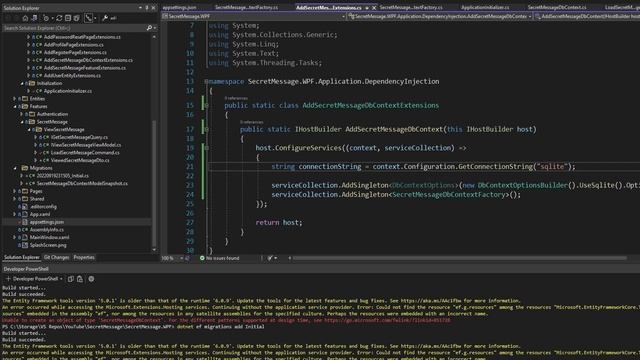Click the Preview Selected Items icon

(113, 18)
